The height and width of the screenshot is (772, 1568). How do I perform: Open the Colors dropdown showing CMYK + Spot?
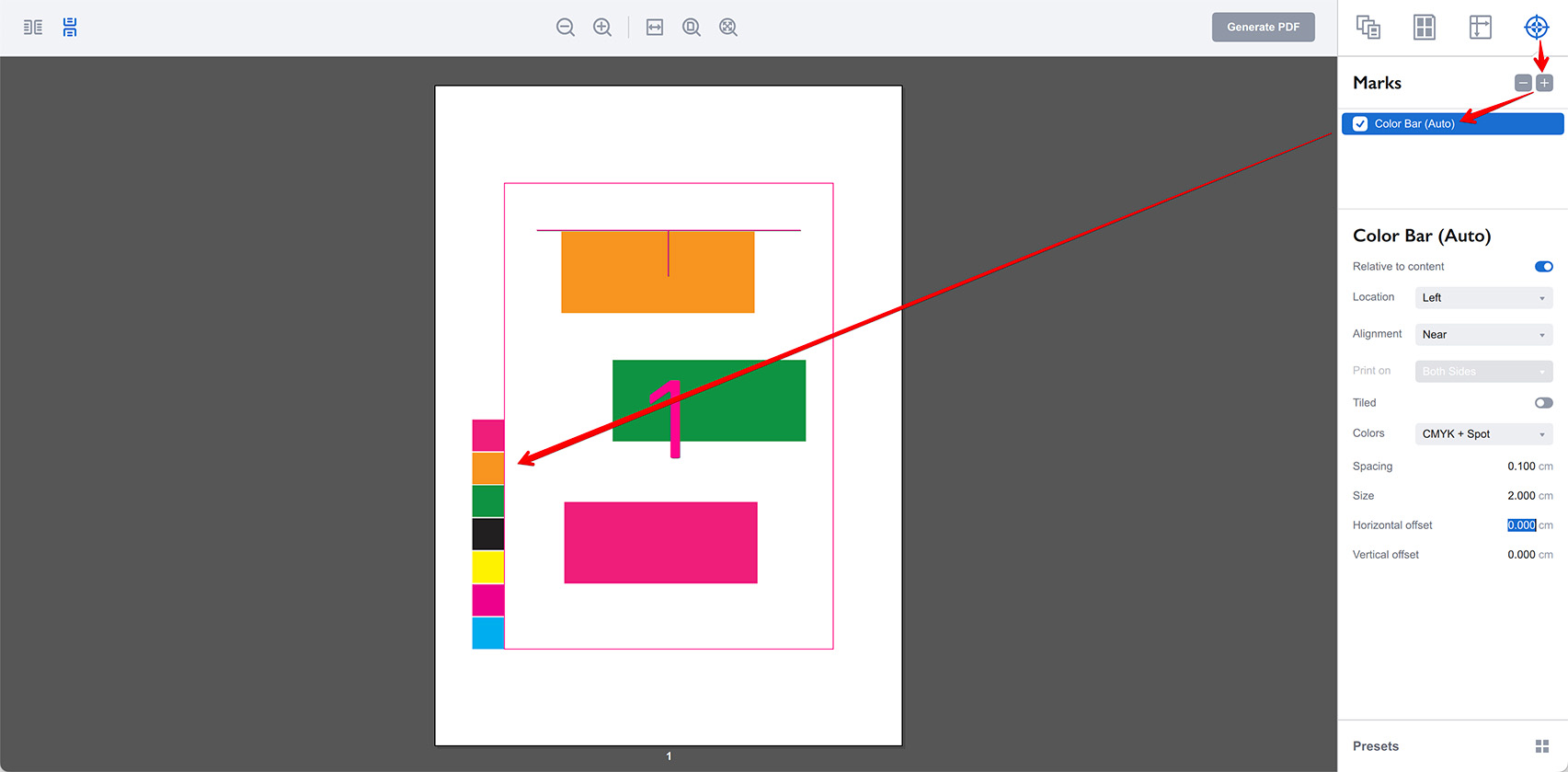1483,434
